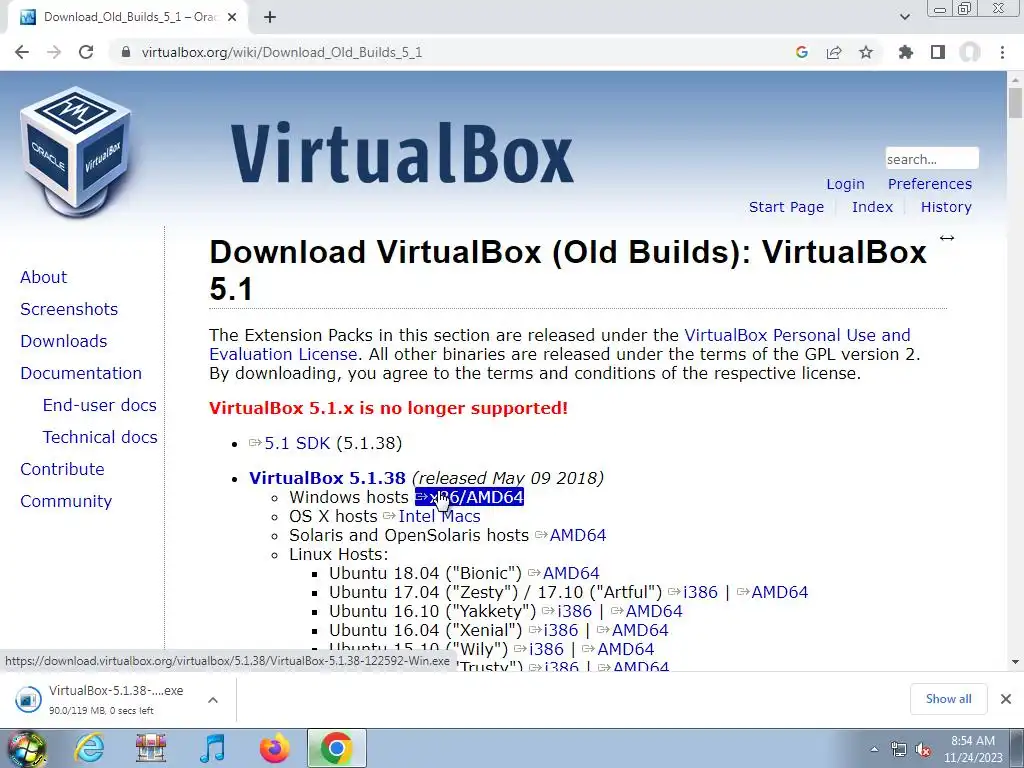
Task: View site security lock info
Action: click(x=126, y=52)
